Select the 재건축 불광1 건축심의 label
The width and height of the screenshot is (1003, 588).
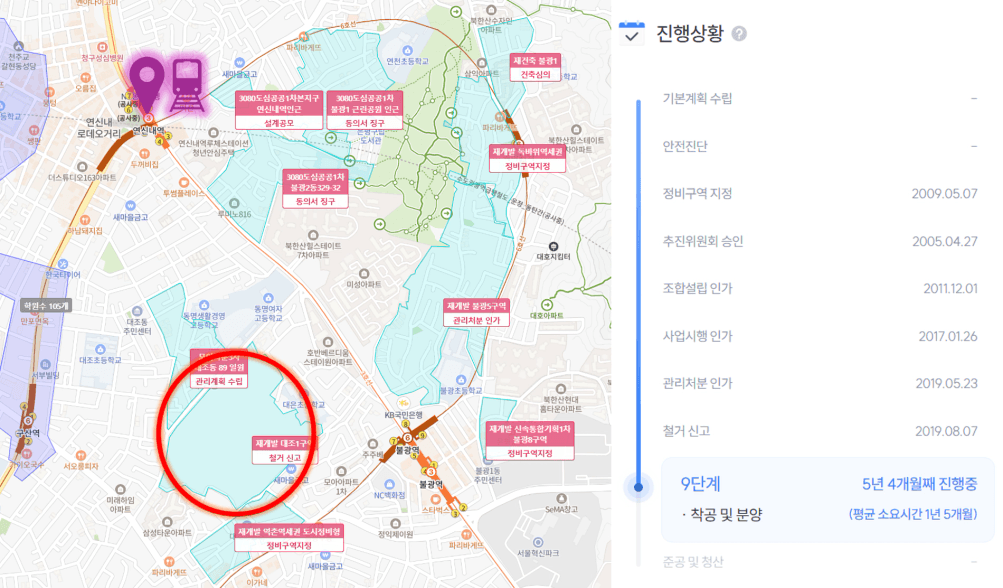click(535, 67)
